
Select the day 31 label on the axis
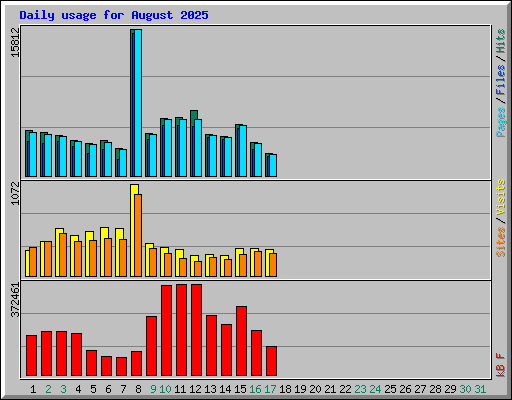point(480,389)
